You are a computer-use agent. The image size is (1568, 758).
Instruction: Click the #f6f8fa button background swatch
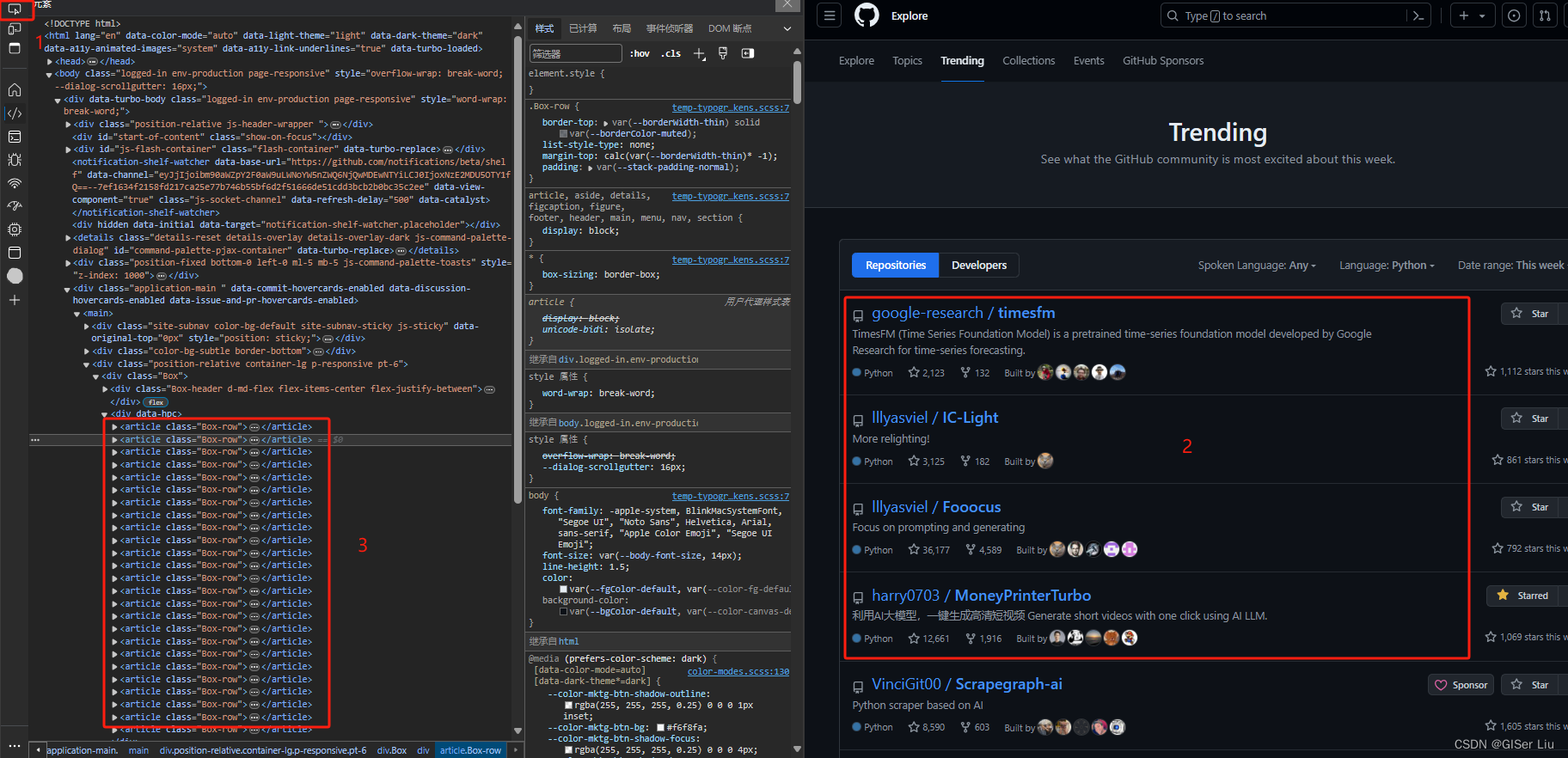[660, 728]
